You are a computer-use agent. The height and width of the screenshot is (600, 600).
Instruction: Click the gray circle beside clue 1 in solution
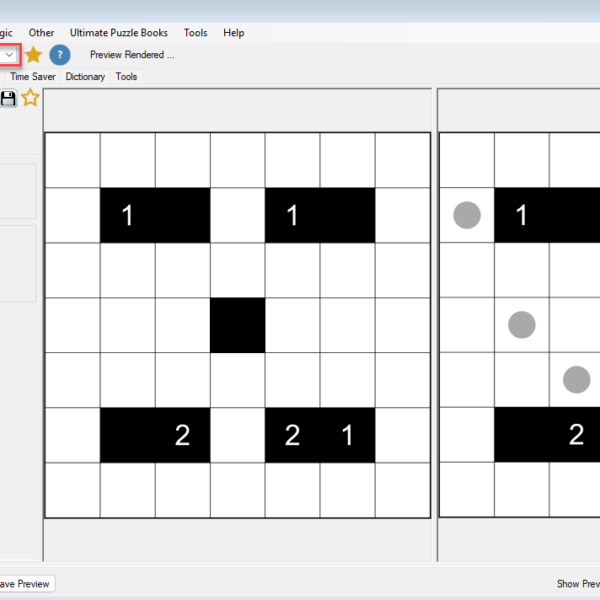(467, 215)
